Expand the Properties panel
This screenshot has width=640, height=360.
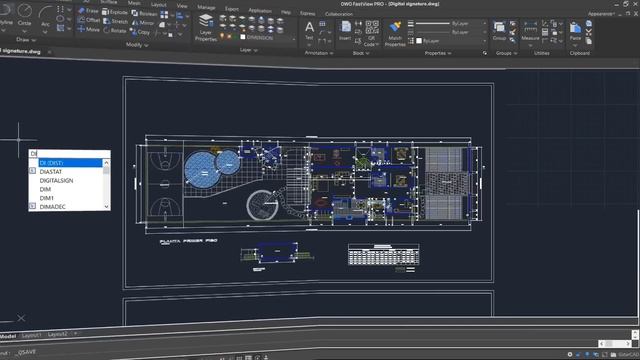point(438,53)
